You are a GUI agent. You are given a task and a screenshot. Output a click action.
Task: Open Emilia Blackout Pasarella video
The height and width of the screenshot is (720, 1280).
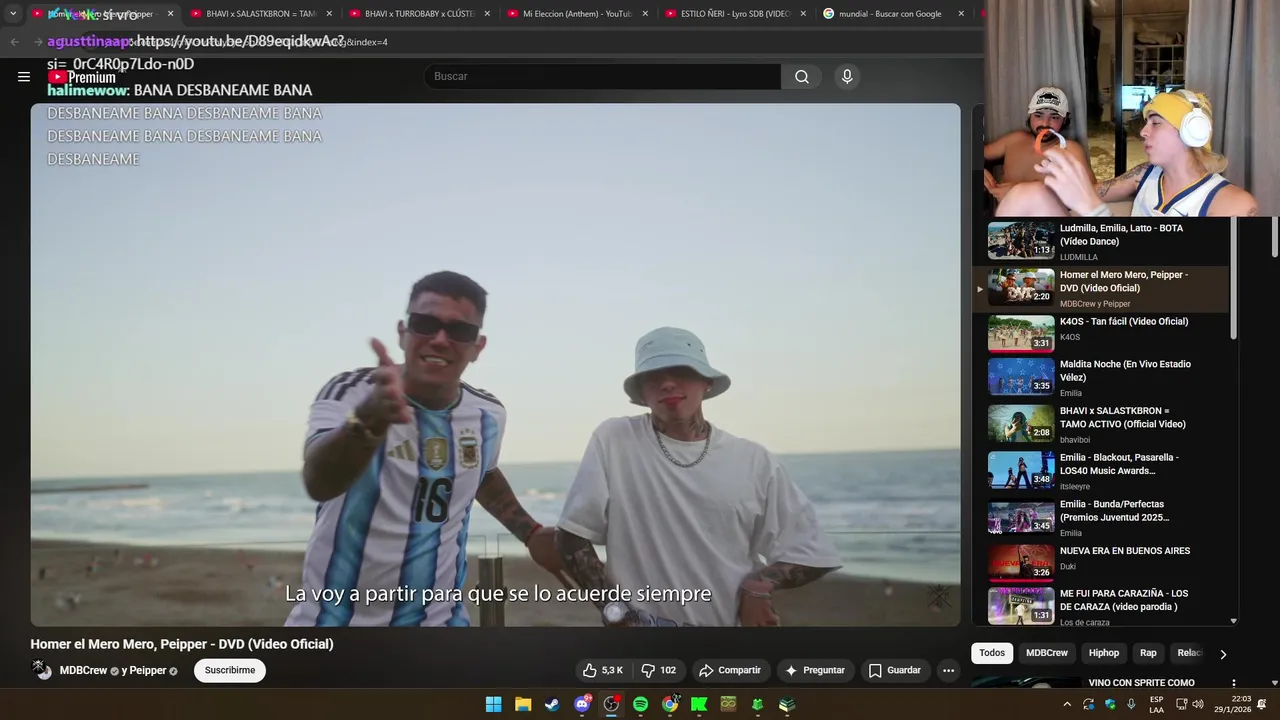1100,471
